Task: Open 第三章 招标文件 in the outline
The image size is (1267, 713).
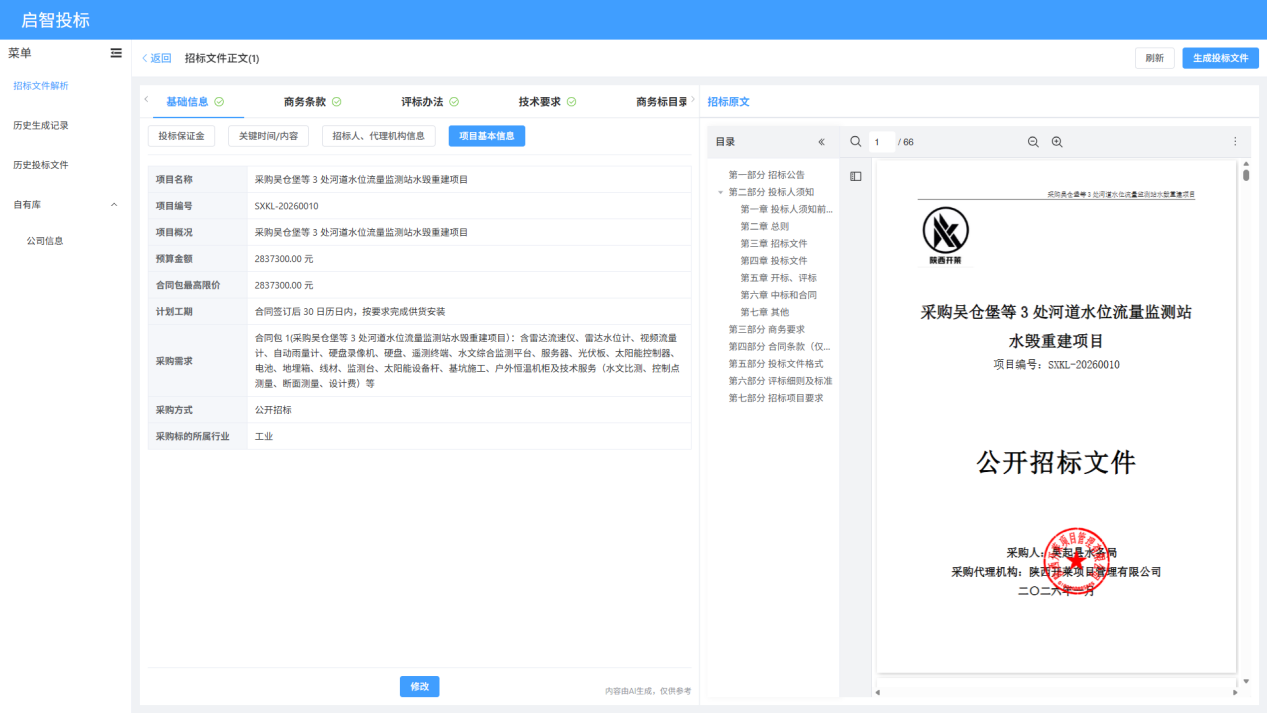Action: point(773,244)
